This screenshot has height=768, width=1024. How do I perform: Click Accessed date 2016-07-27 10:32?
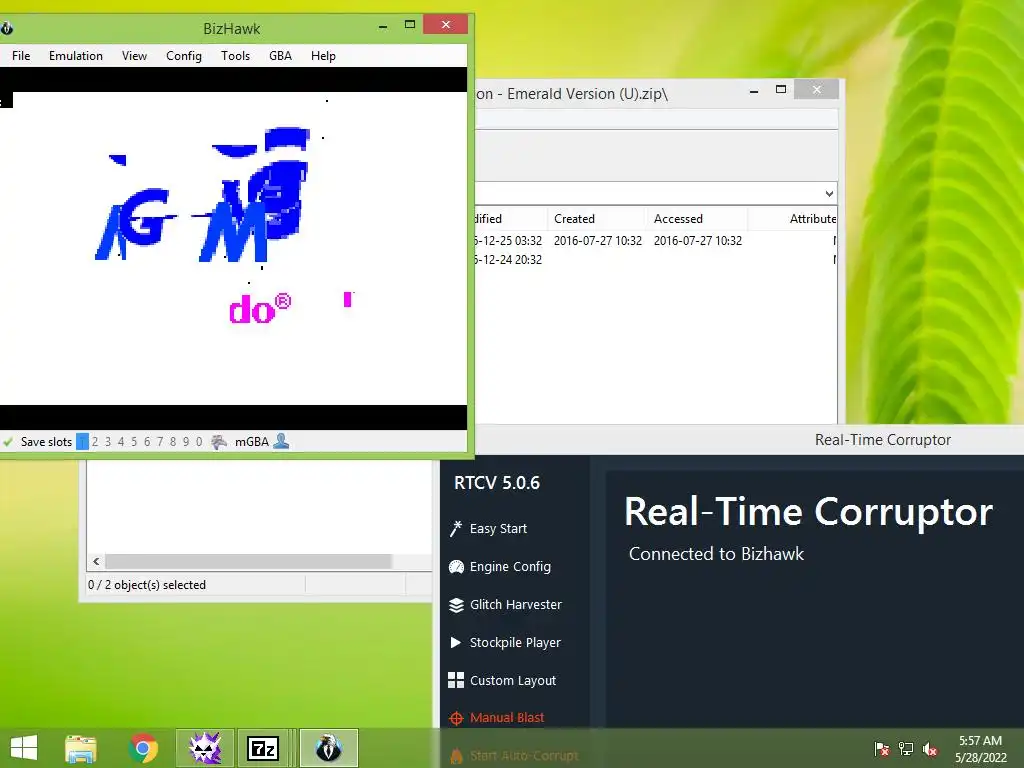[697, 240]
